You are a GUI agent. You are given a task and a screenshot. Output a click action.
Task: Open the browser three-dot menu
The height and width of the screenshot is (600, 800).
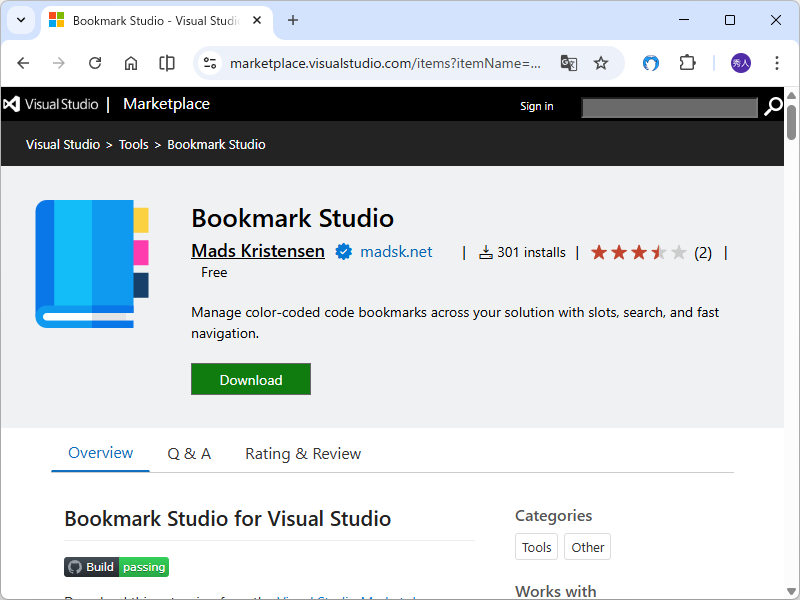[x=777, y=62]
